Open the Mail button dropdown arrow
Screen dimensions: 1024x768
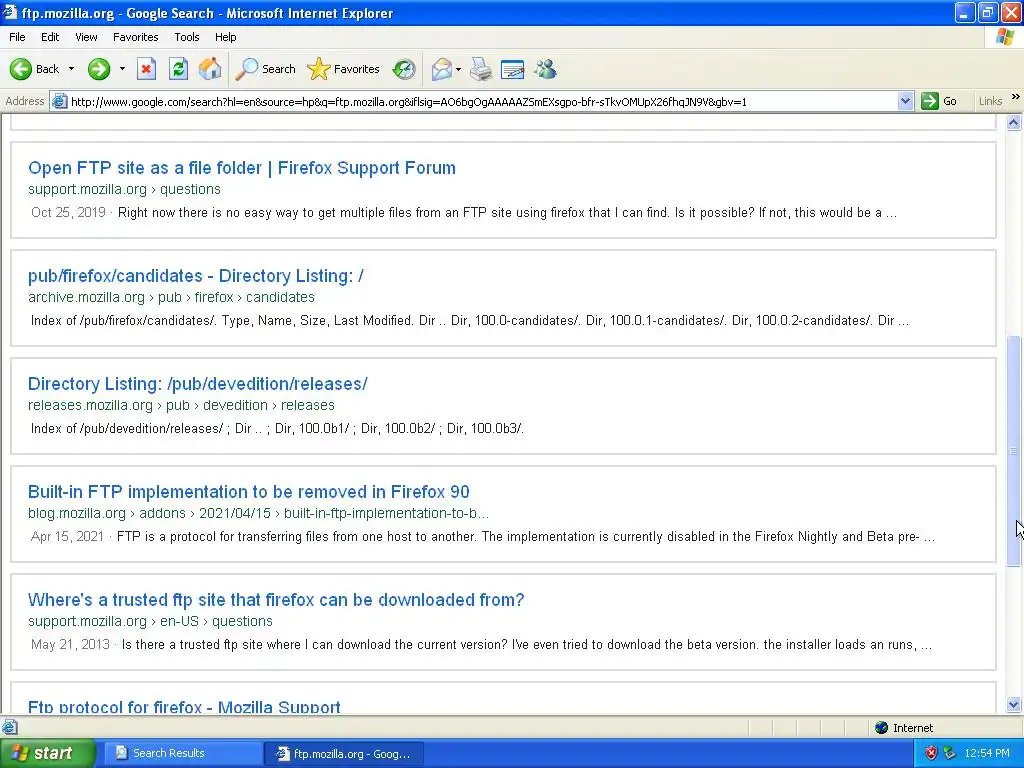click(x=458, y=69)
